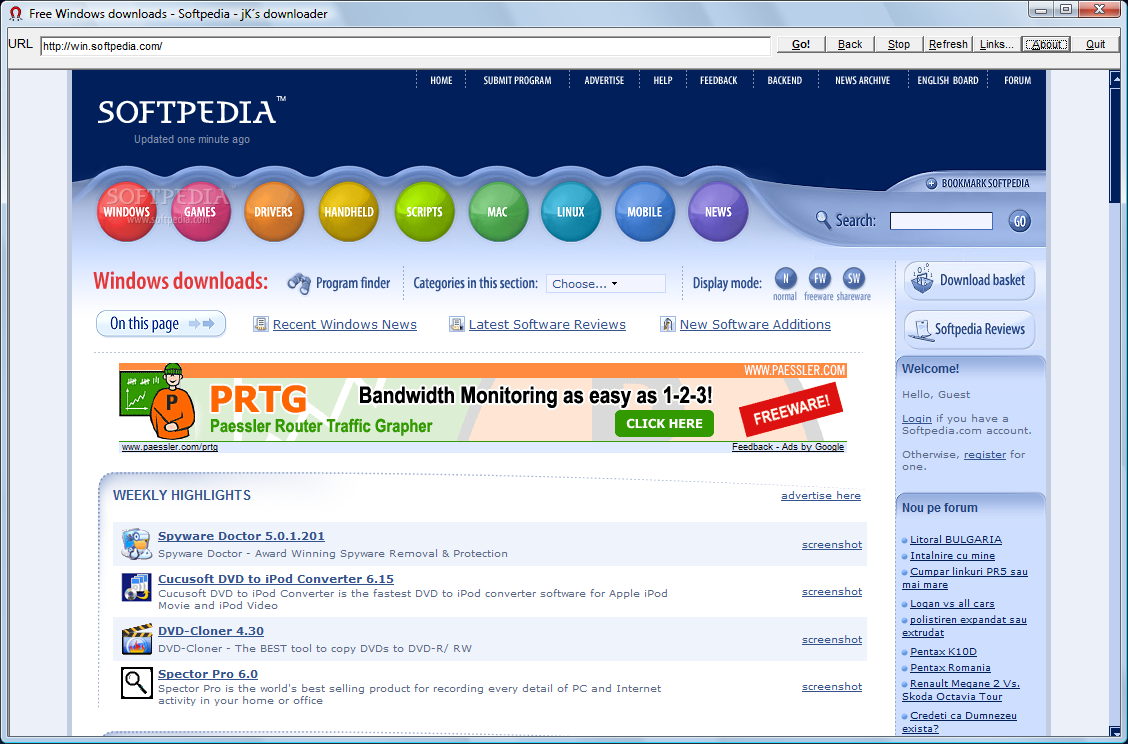1128x744 pixels.
Task: Click the Softpedia Reviews icon
Action: tap(920, 330)
